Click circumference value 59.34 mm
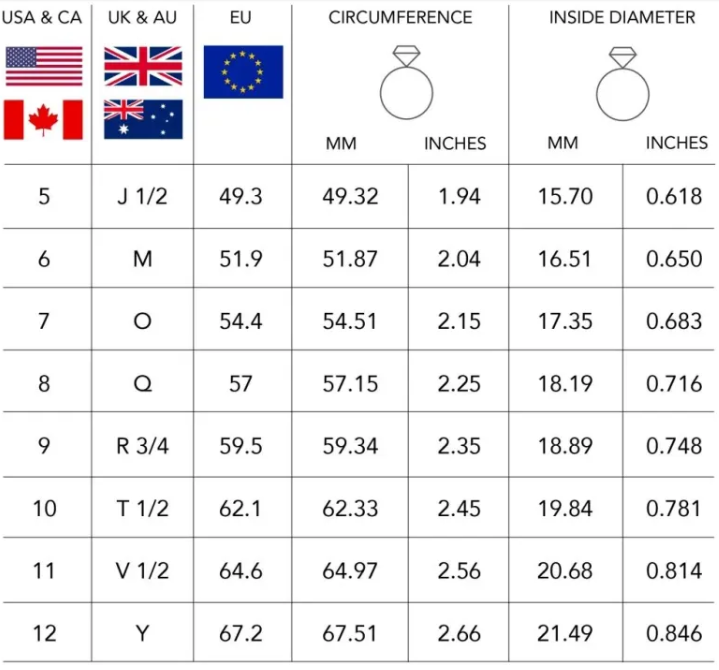Screen dimensions: 719x670 pyautogui.click(x=350, y=446)
